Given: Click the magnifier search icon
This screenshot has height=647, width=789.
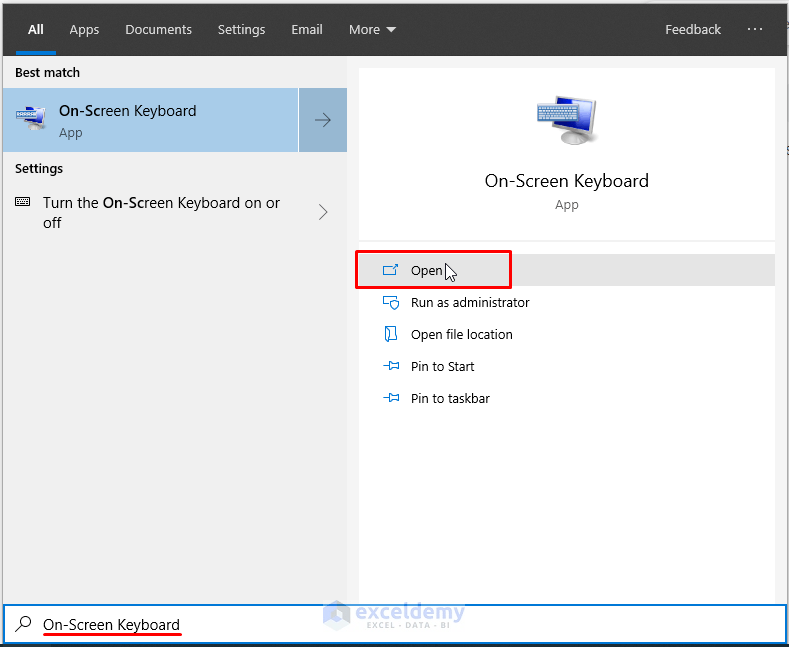Looking at the screenshot, I should pos(23,624).
